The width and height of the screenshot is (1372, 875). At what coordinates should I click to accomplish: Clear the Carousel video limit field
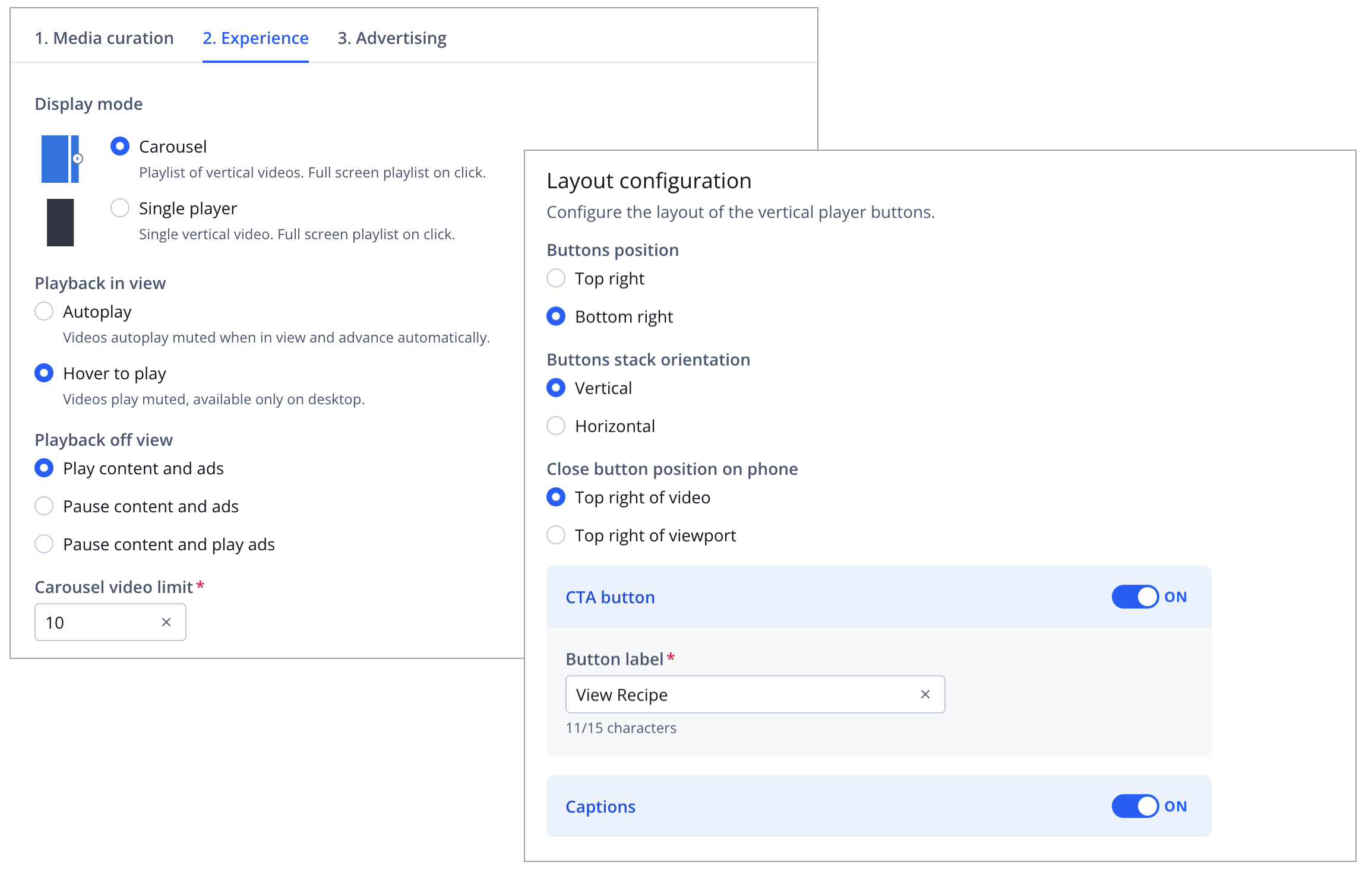(x=166, y=622)
